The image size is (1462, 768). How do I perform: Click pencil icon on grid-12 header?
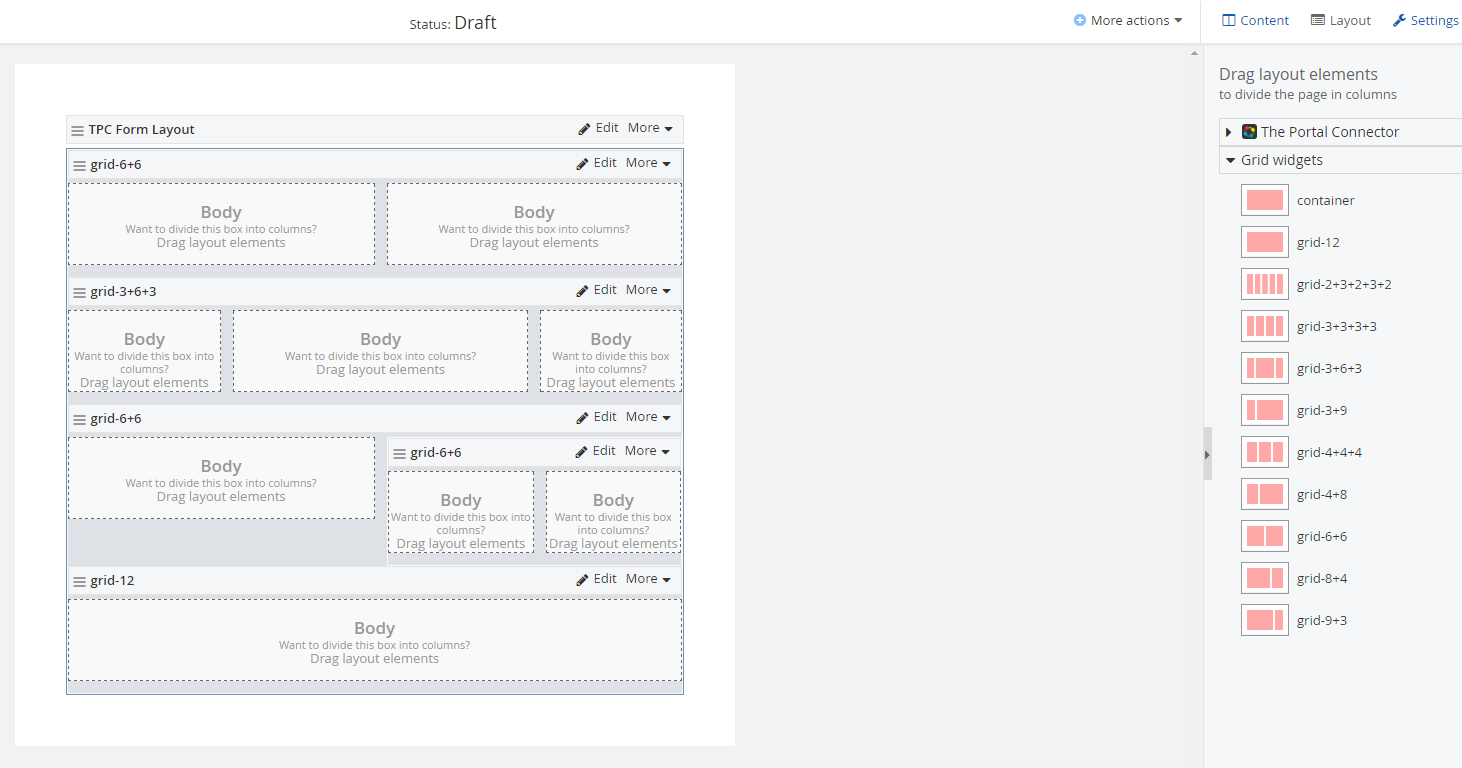583,580
